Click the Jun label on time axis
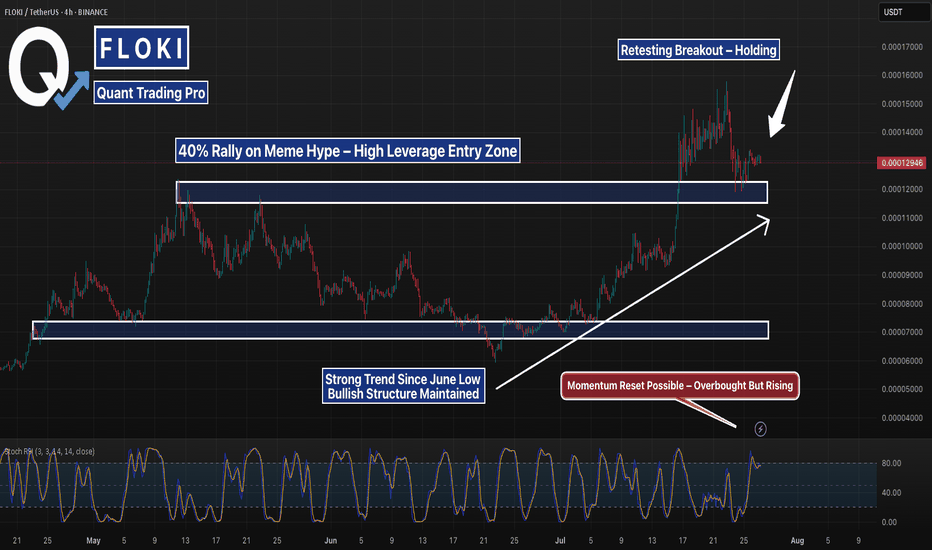 tap(330, 540)
